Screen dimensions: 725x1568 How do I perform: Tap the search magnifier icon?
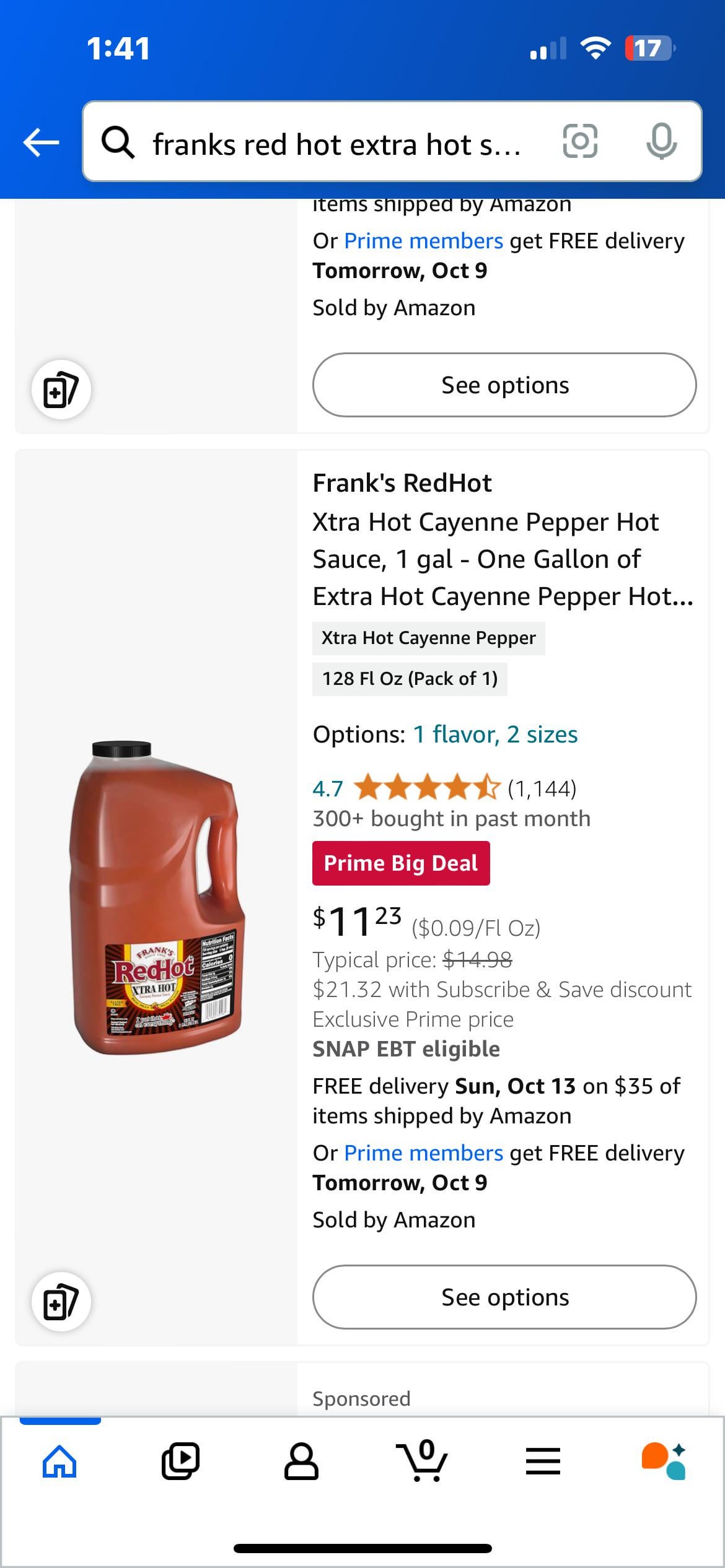(118, 142)
